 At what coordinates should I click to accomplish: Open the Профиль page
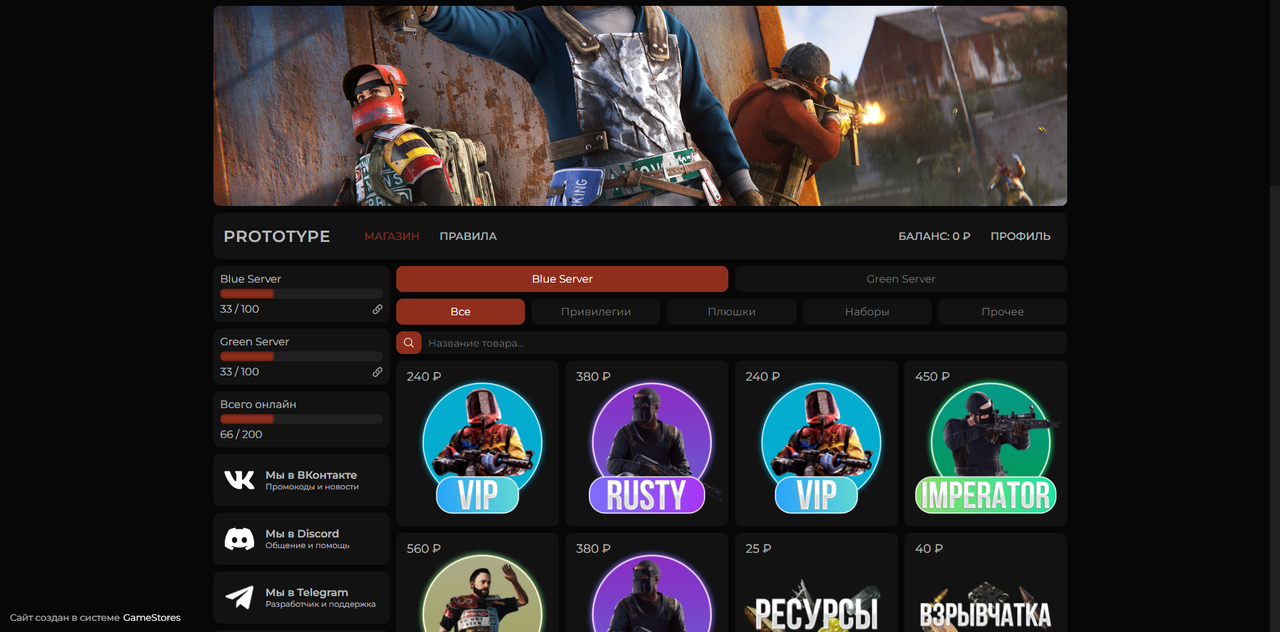click(x=1020, y=236)
